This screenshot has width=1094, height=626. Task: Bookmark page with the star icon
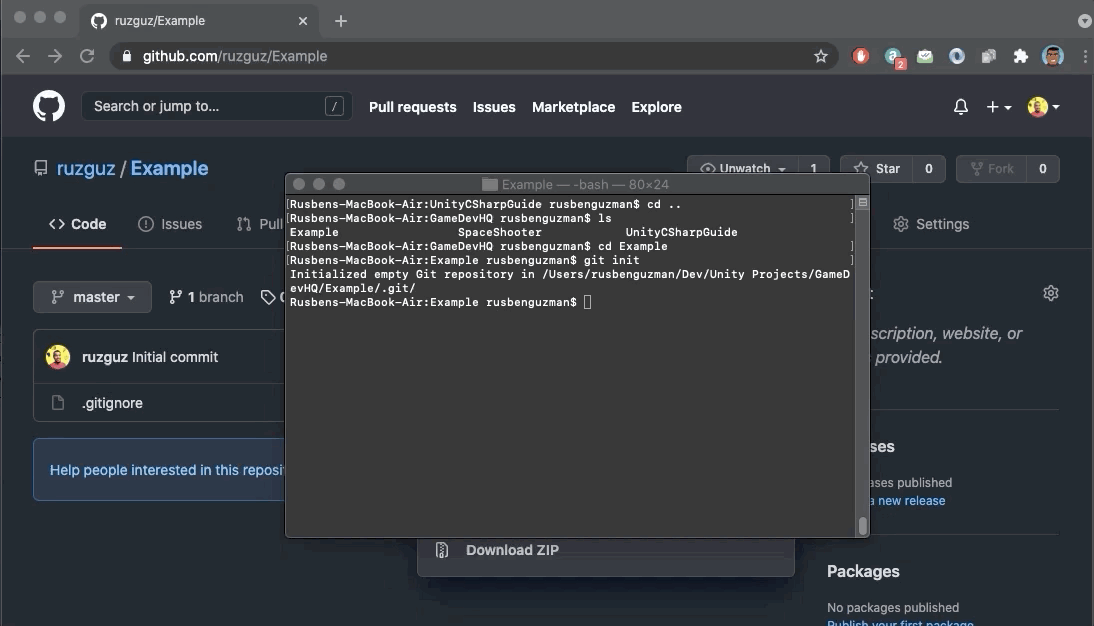click(x=820, y=56)
